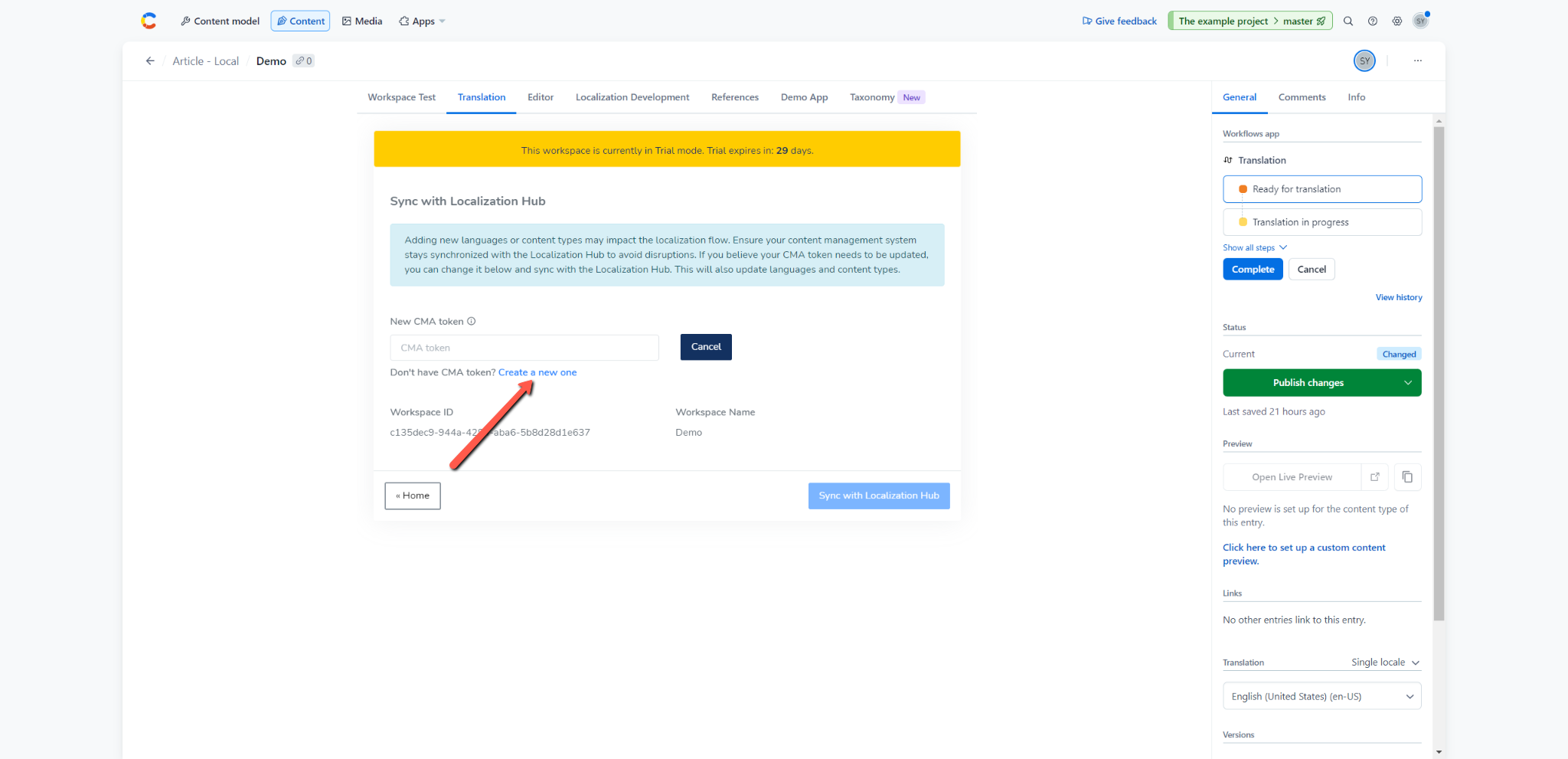The width and height of the screenshot is (1568, 759).
Task: Open the Localization Development tab
Action: 632,97
